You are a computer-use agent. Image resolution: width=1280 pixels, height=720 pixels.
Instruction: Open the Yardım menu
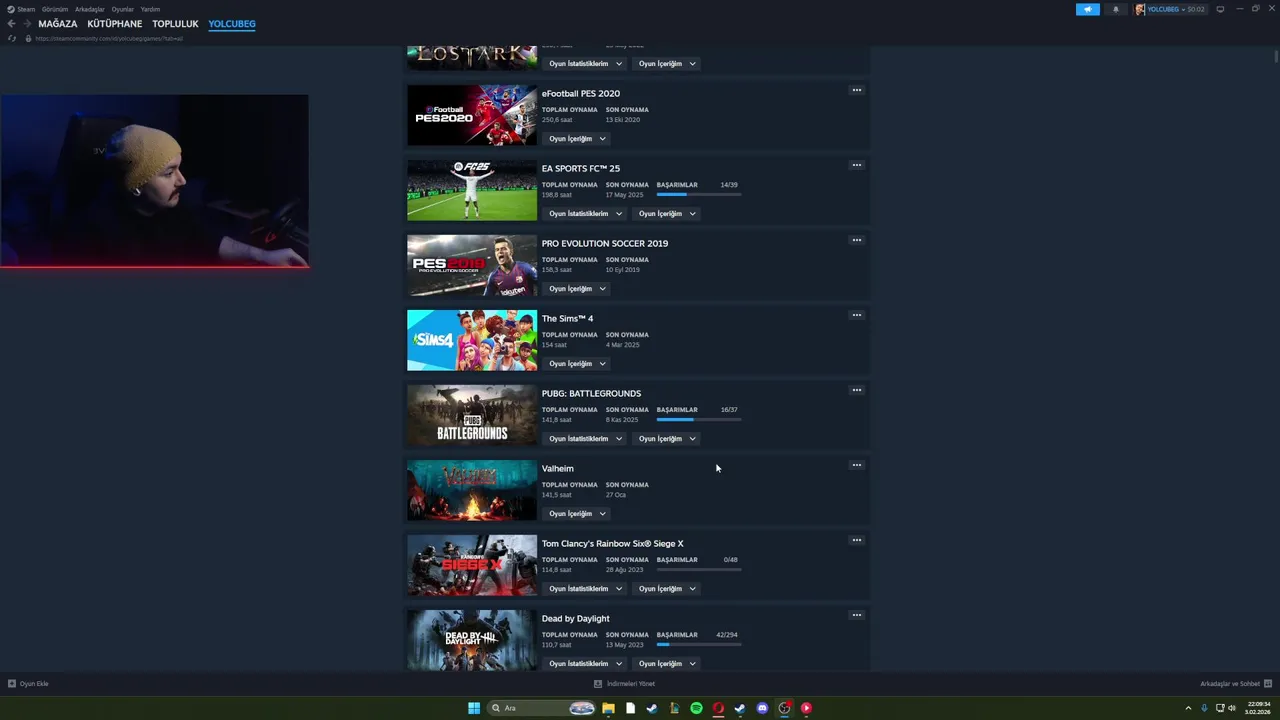[x=150, y=9]
